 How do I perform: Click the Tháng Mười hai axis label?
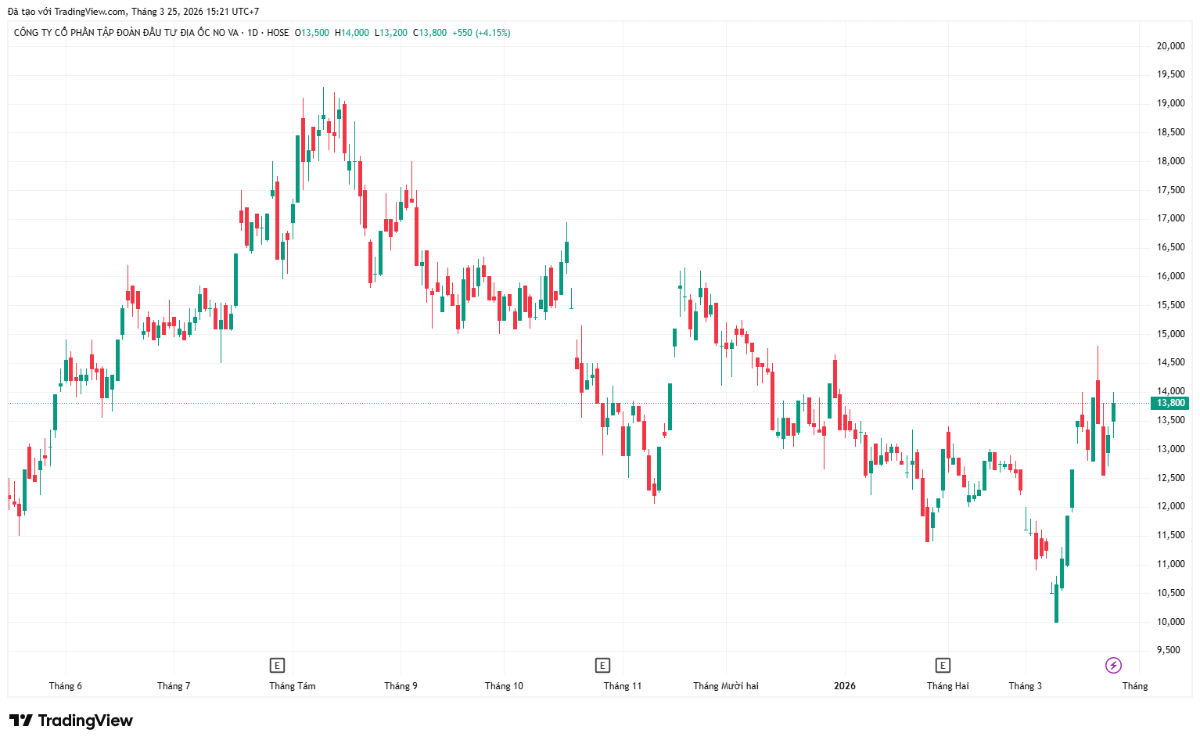pyautogui.click(x=726, y=686)
